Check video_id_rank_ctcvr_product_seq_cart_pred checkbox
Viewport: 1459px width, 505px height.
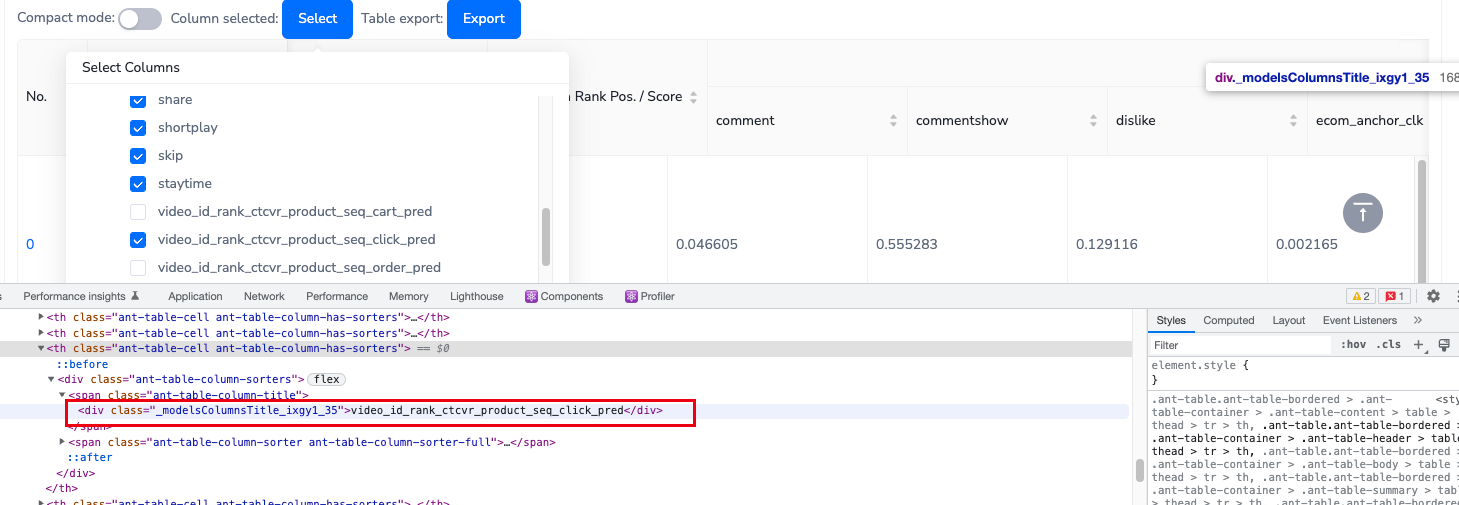point(138,212)
